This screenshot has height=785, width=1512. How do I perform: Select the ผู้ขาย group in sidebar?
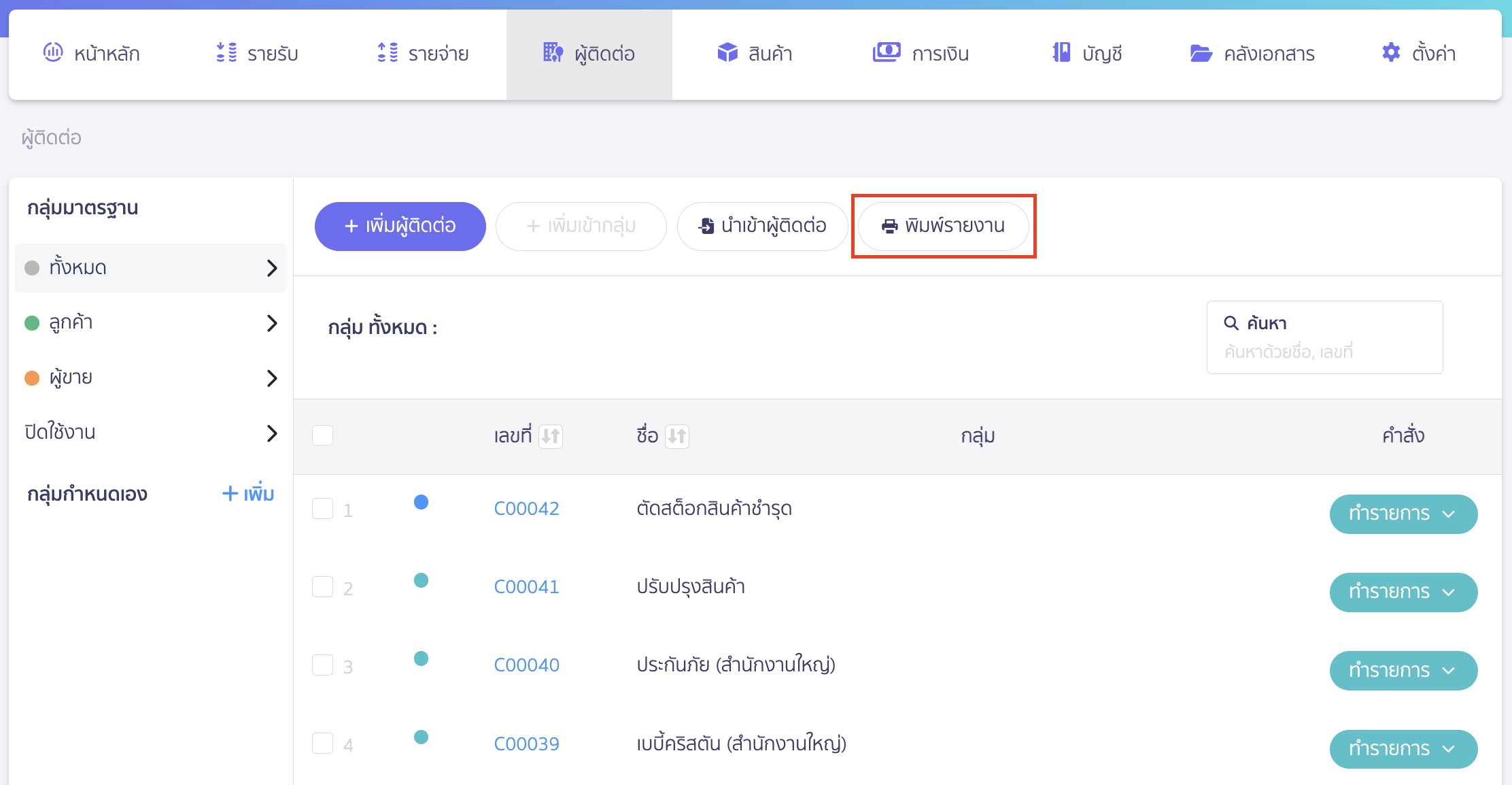tap(71, 378)
